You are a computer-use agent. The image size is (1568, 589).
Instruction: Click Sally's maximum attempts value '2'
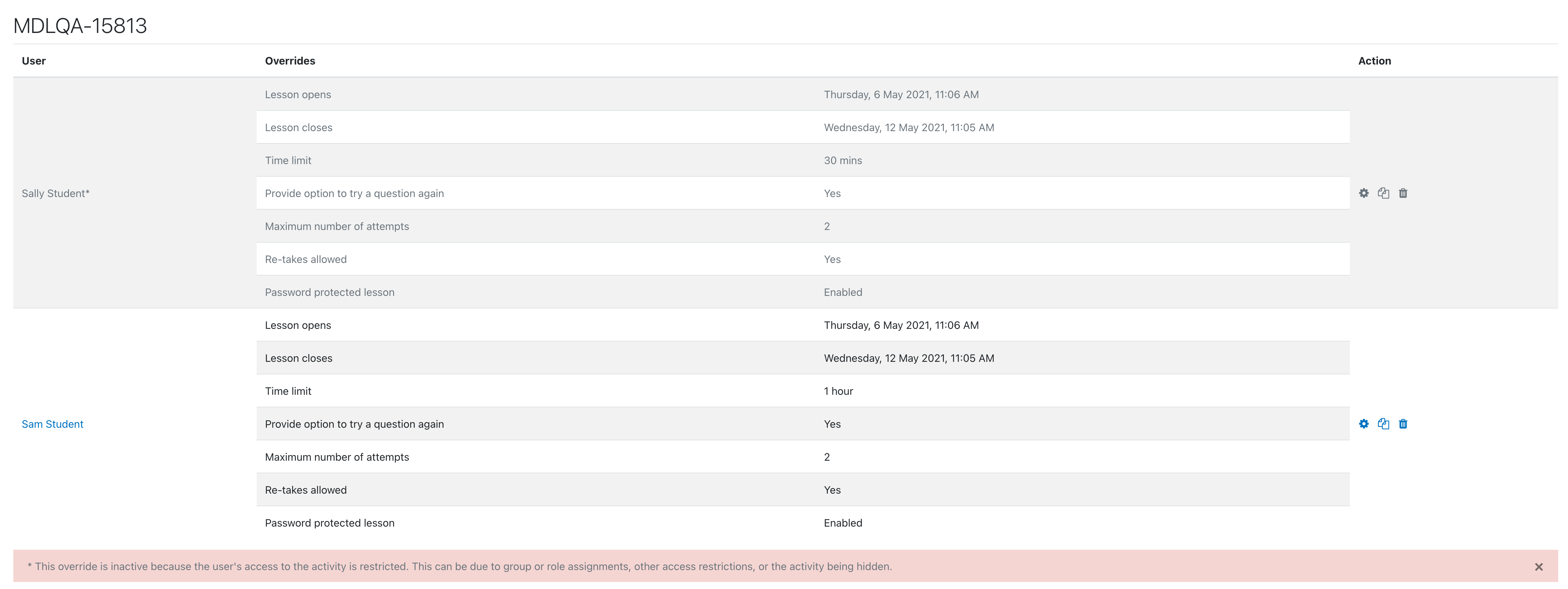[827, 226]
